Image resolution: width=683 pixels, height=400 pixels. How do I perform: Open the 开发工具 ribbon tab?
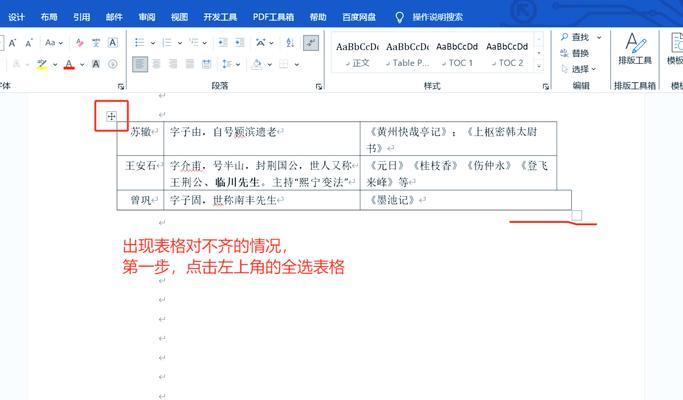coord(220,17)
